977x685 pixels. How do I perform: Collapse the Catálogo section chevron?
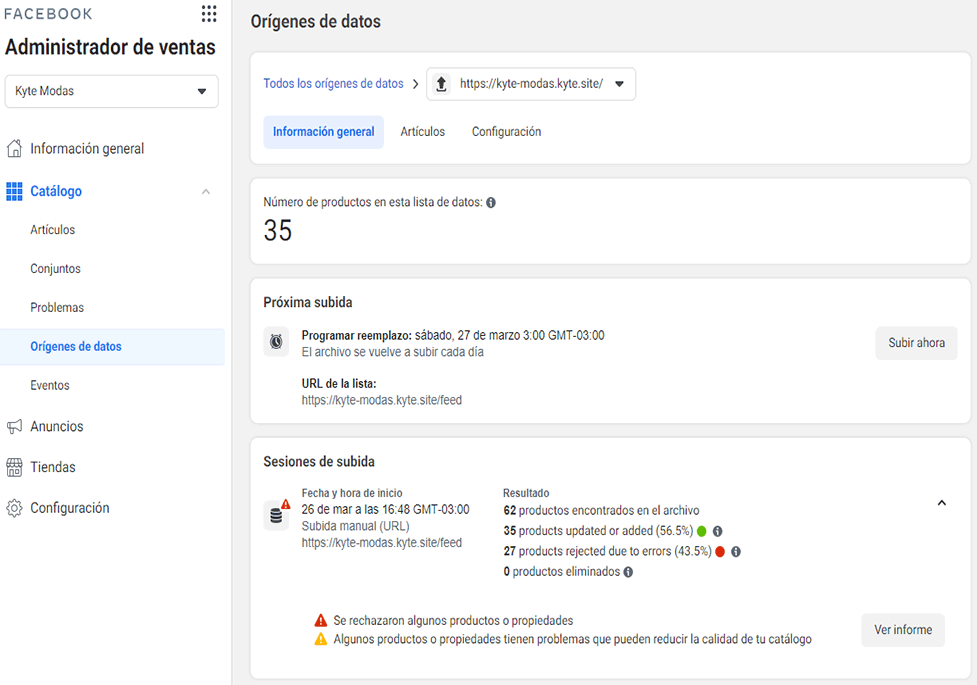(206, 191)
